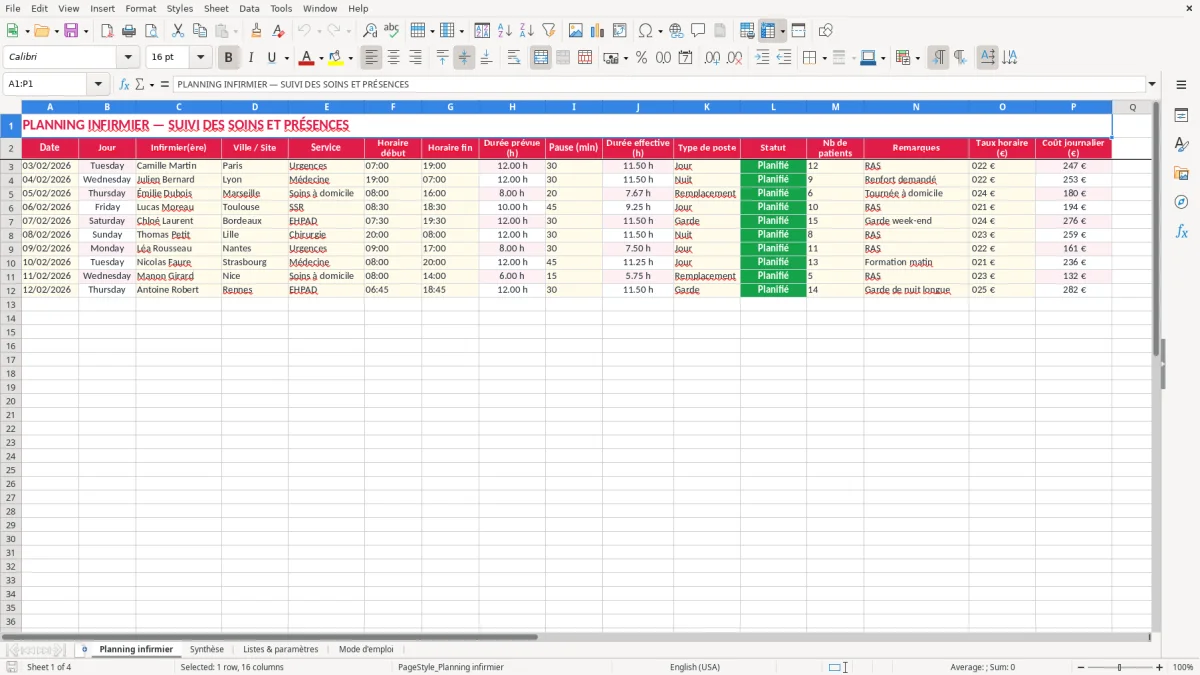The width and height of the screenshot is (1200, 675).
Task: Toggle Center Horizontally alignment
Action: [393, 58]
